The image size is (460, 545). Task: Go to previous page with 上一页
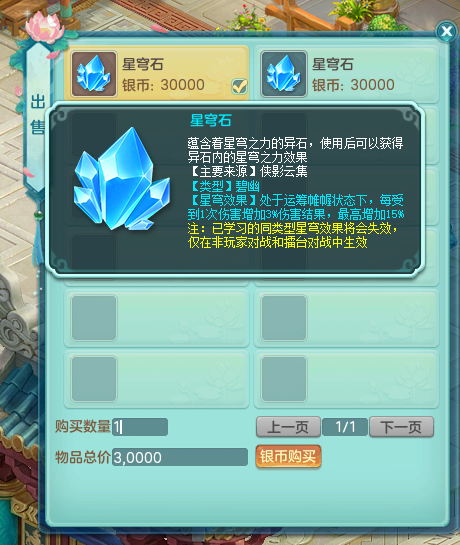coord(288,427)
